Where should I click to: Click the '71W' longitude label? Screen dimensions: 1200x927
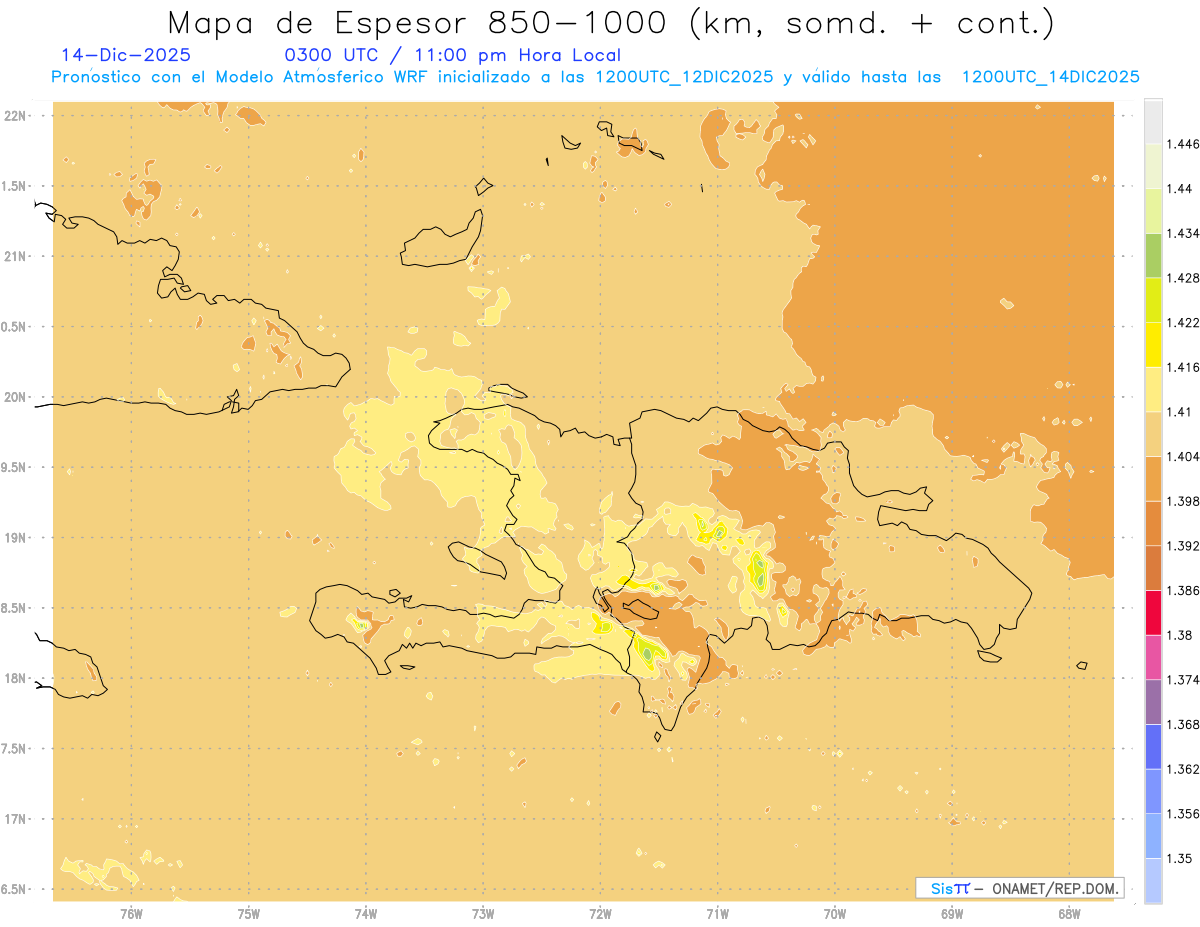pyautogui.click(x=717, y=913)
